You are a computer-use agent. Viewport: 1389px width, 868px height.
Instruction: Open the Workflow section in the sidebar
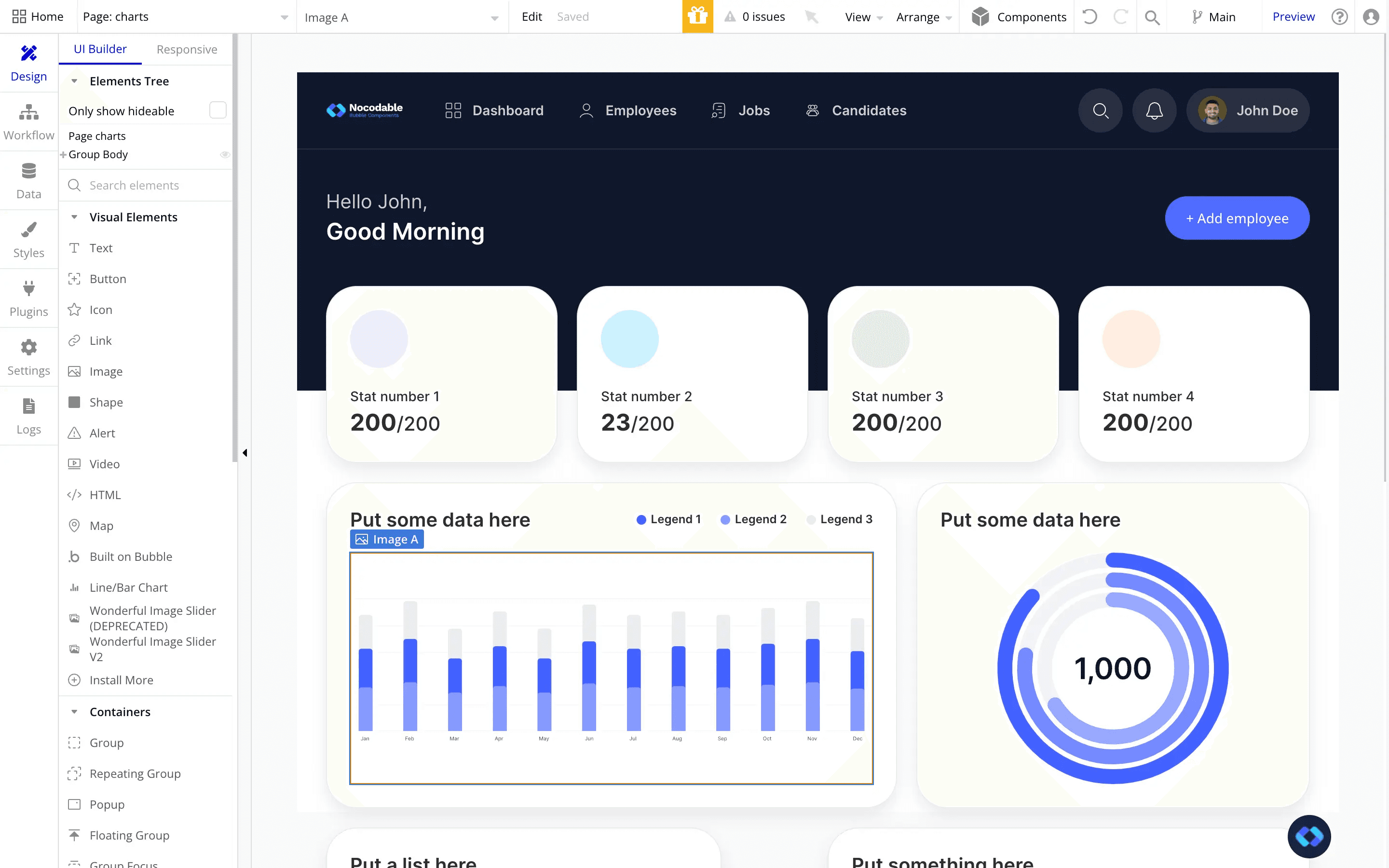pos(29,122)
